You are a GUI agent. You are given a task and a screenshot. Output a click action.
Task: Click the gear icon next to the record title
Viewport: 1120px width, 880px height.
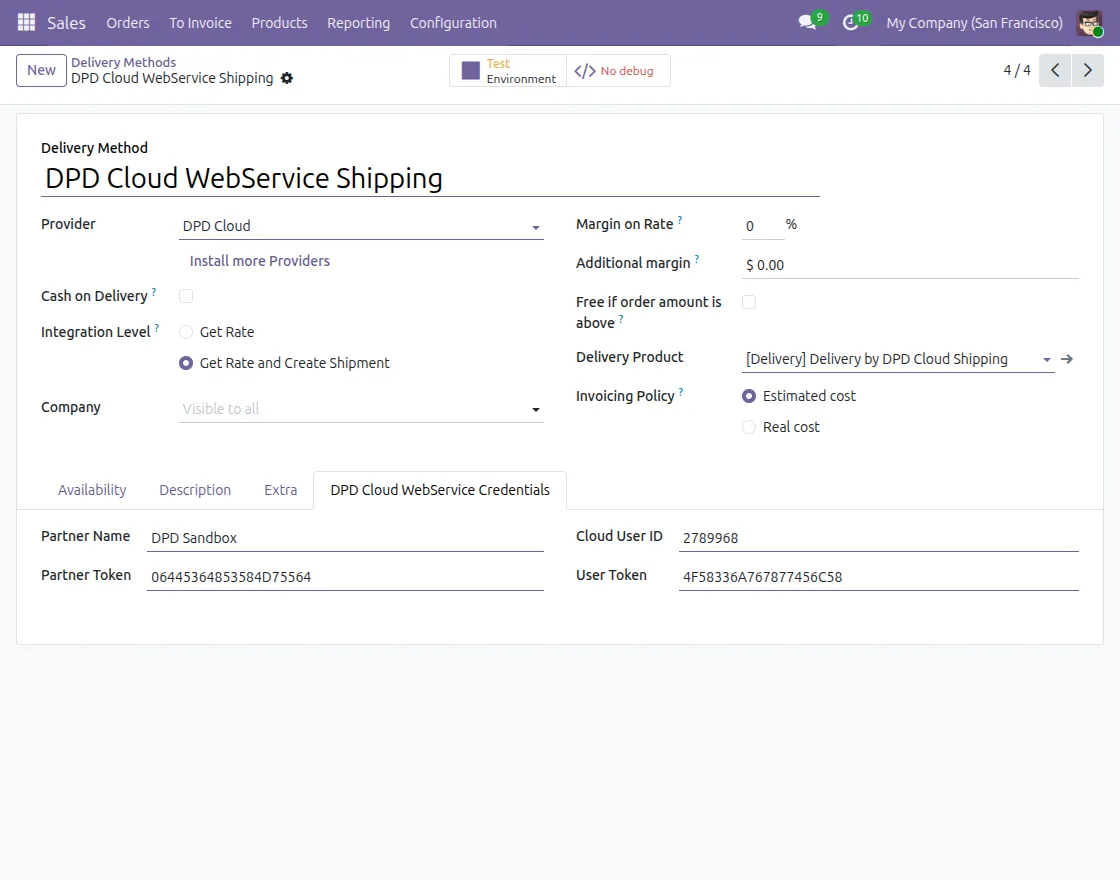(x=287, y=78)
